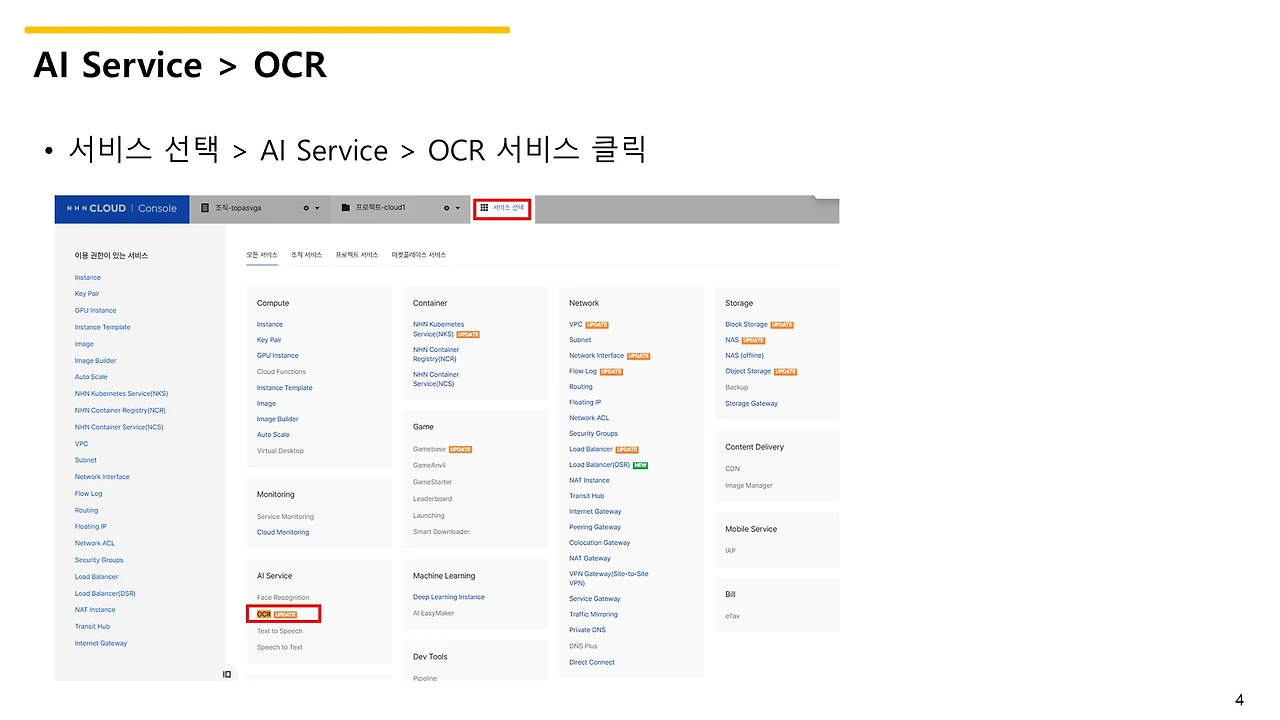This screenshot has height=720, width=1280.
Task: Open Service Monitoring under Monitoring
Action: click(x=285, y=516)
